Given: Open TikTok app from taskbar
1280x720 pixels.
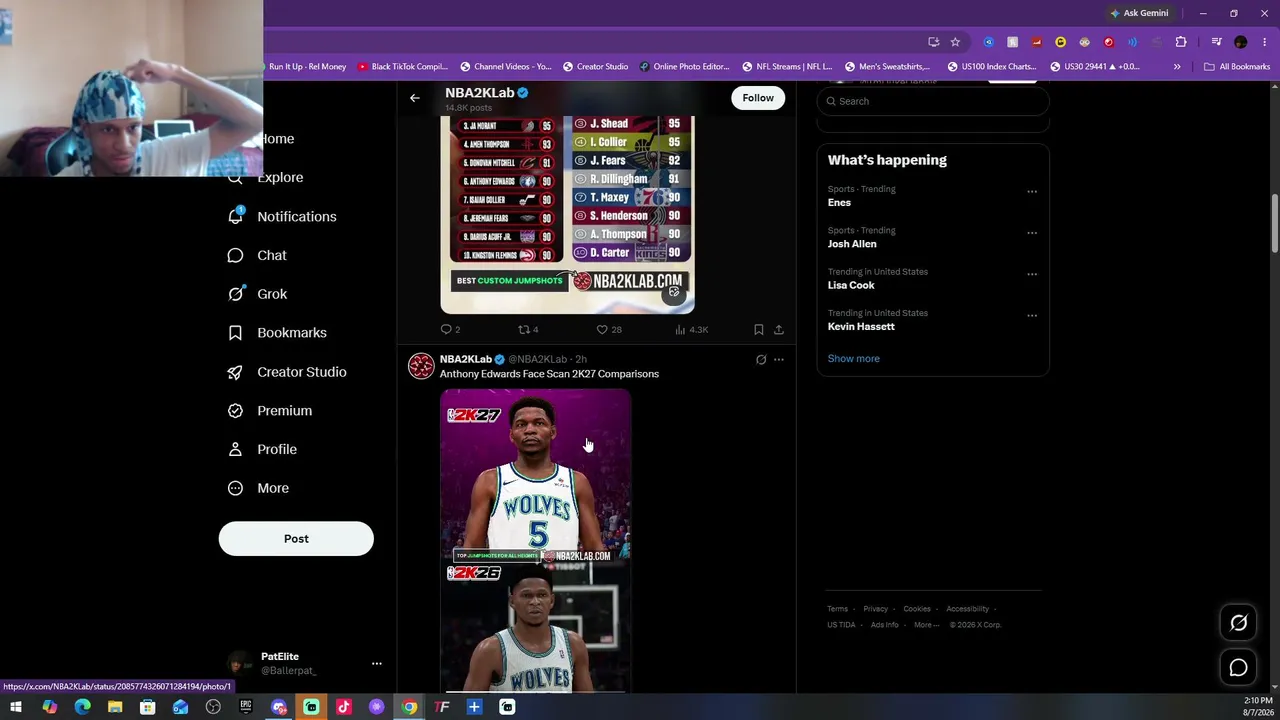Looking at the screenshot, I should coord(344,707).
